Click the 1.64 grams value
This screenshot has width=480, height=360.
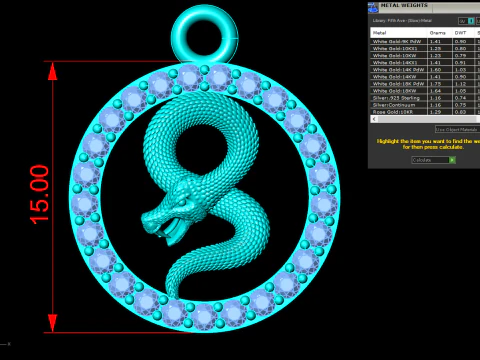click(x=435, y=91)
